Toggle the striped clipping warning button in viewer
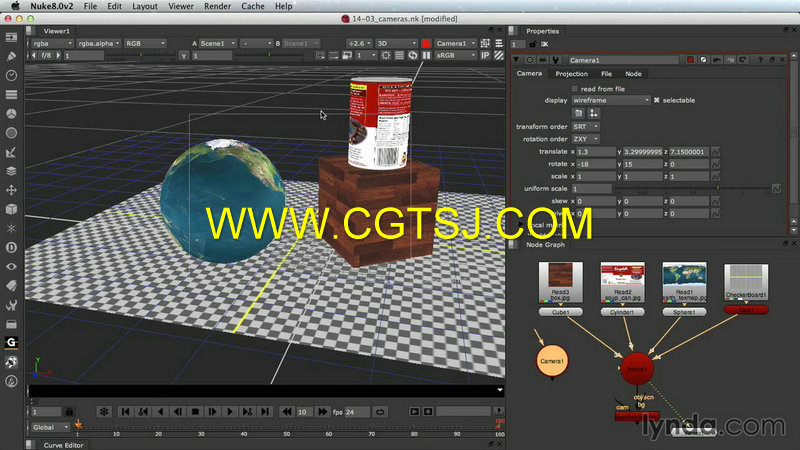Viewport: 800px width, 450px height. (x=499, y=55)
